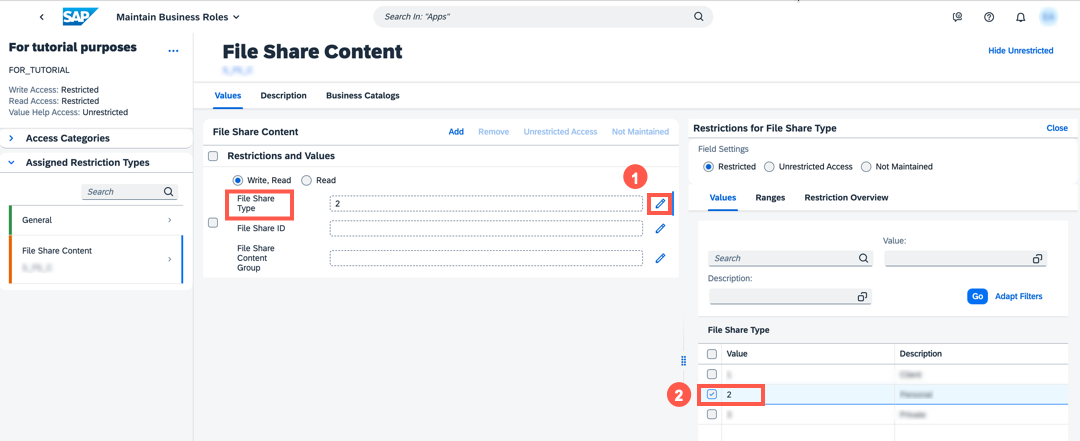The width and height of the screenshot is (1080, 441).
Task: Tick the restriction row checkbox beside File Share ID
Action: pyautogui.click(x=213, y=223)
